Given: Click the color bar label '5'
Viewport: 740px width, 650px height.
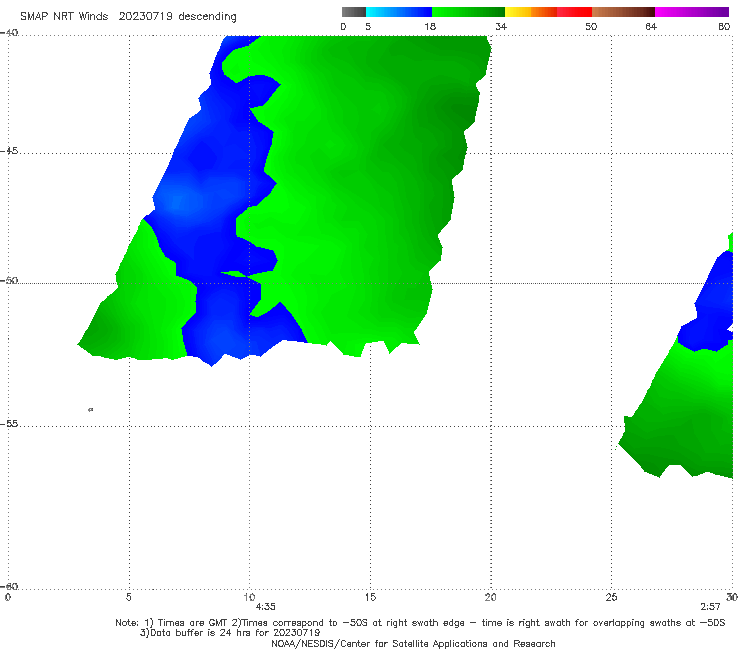Looking at the screenshot, I should [368, 26].
